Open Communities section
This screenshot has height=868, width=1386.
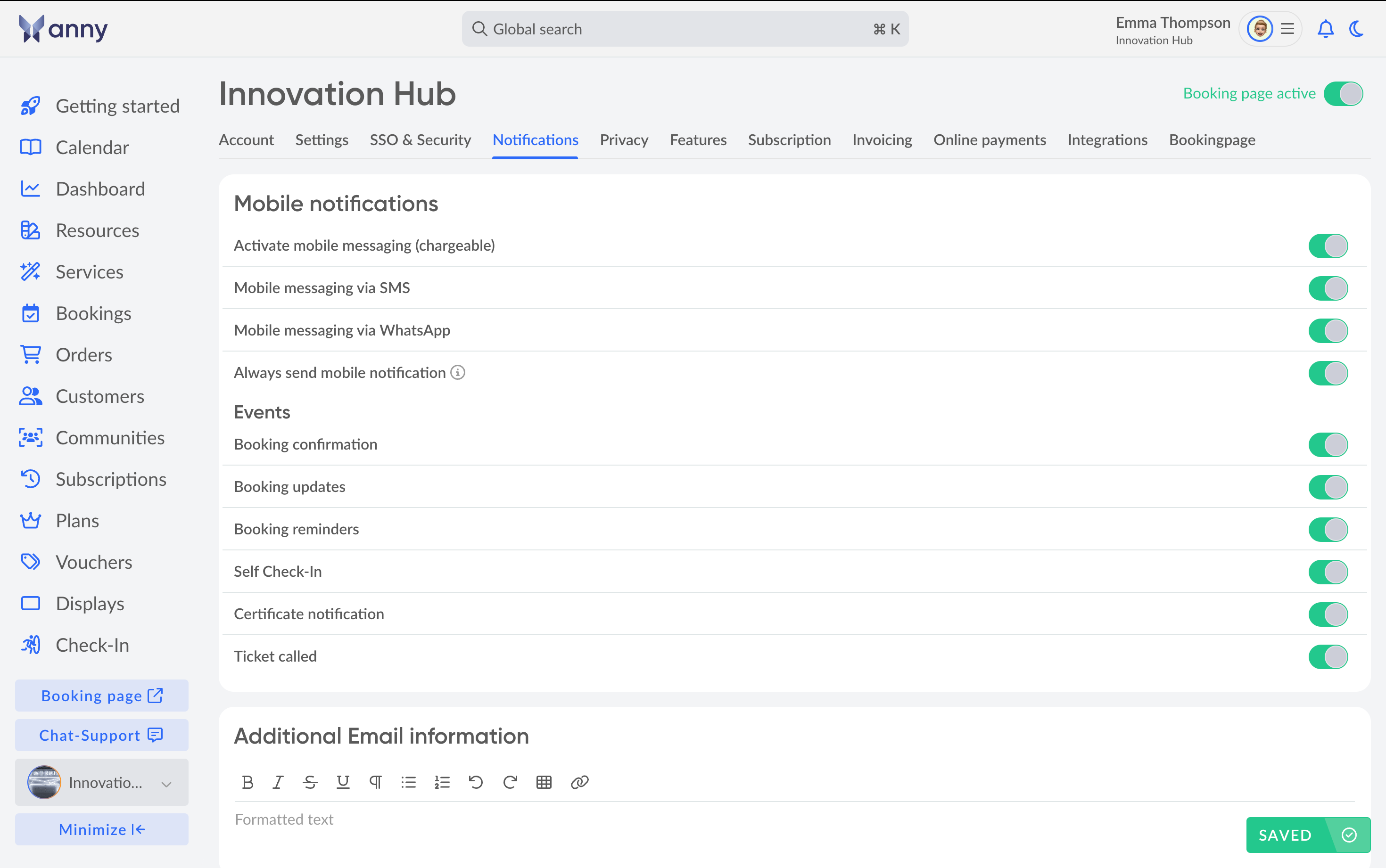[x=92, y=438]
